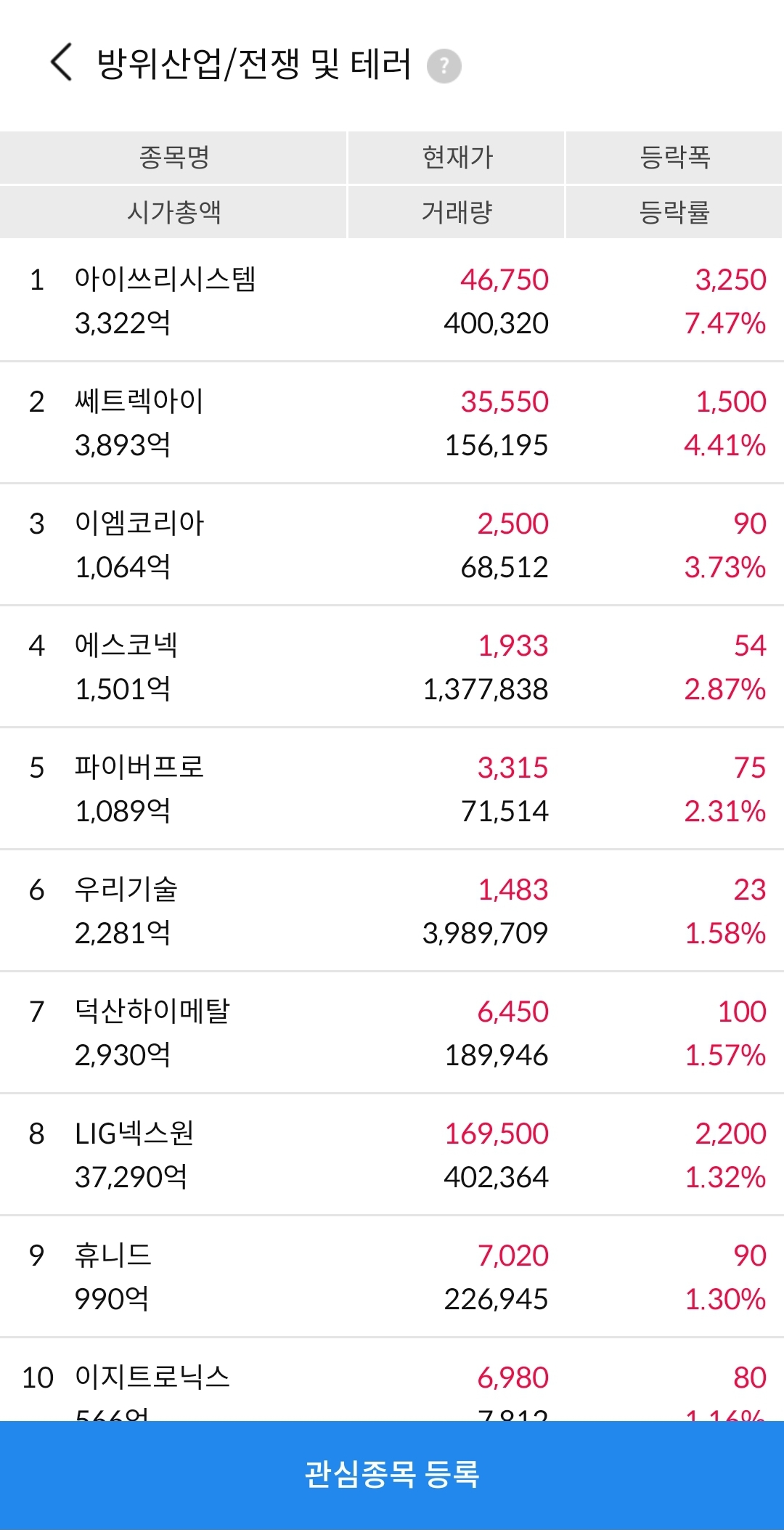
Task: Open the question mark help icon
Action: pyautogui.click(x=444, y=66)
